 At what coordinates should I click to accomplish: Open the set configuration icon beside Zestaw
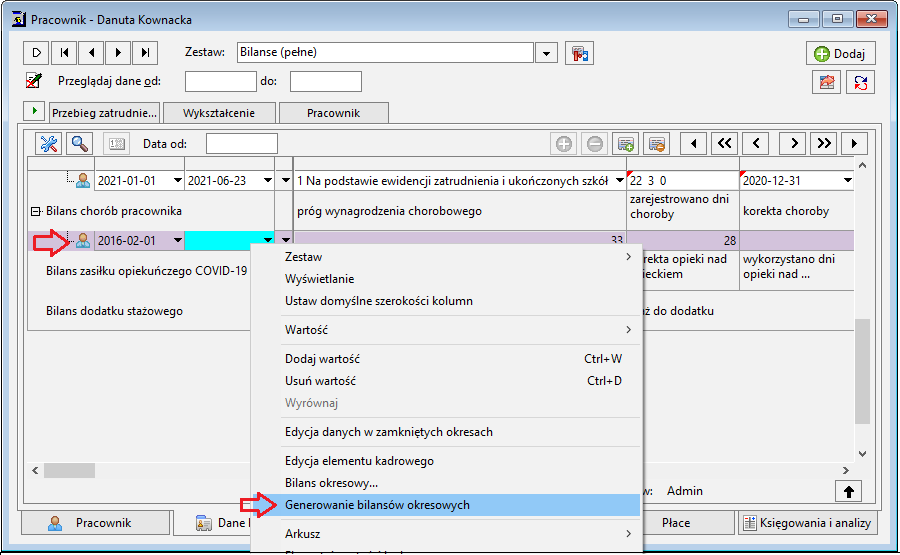click(579, 53)
